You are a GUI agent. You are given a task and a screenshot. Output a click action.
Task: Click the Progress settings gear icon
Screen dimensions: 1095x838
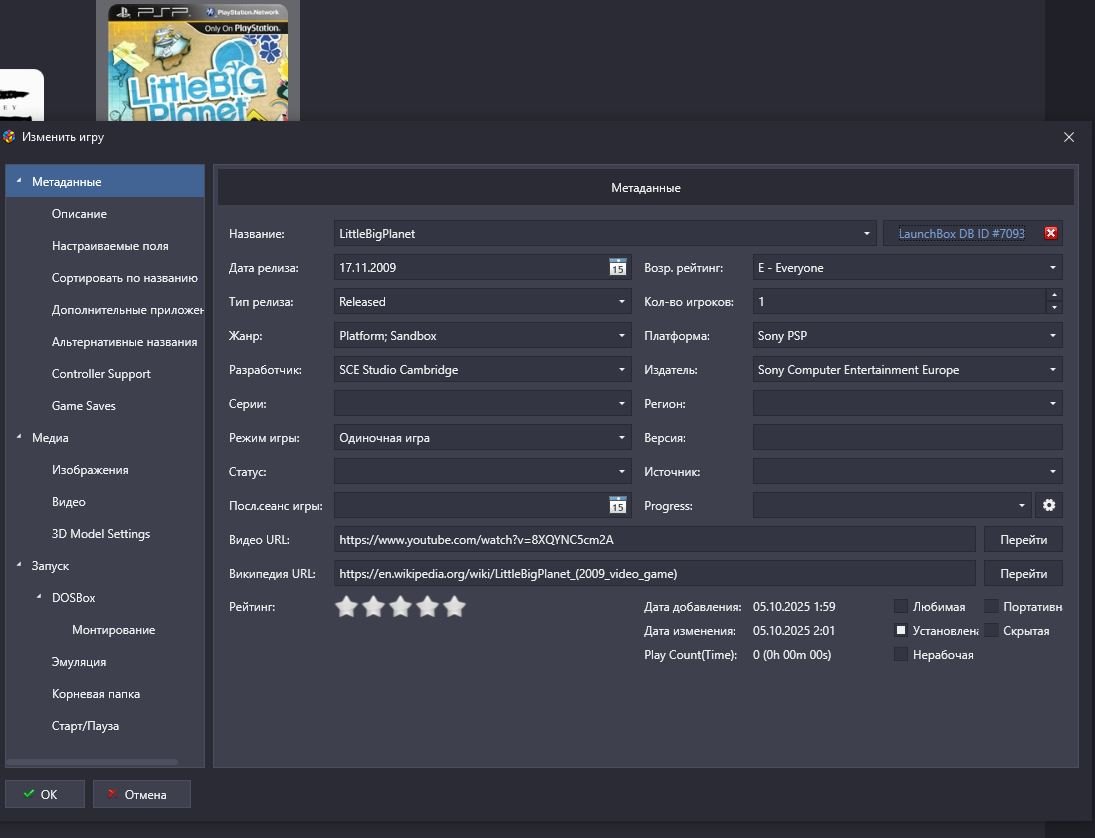point(1049,506)
